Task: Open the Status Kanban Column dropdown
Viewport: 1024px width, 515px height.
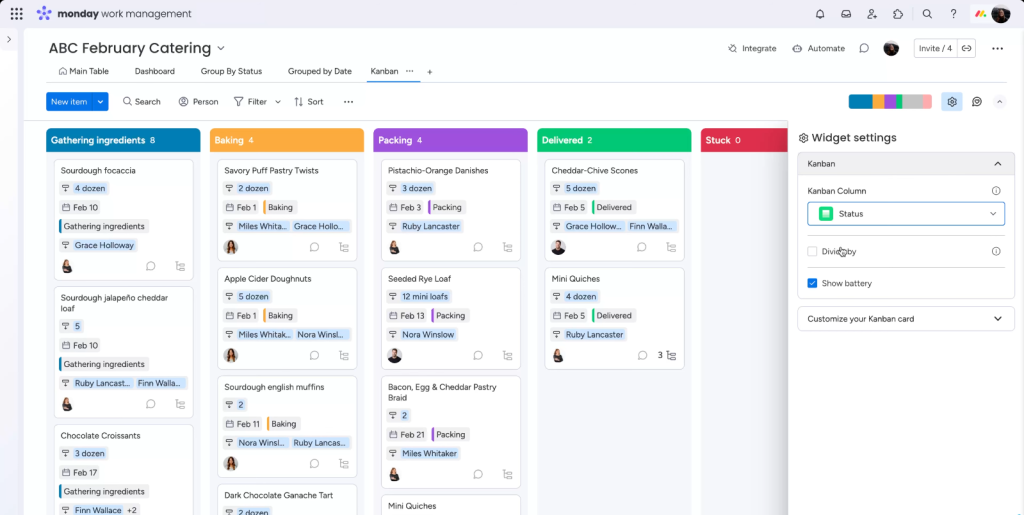Action: click(x=905, y=214)
